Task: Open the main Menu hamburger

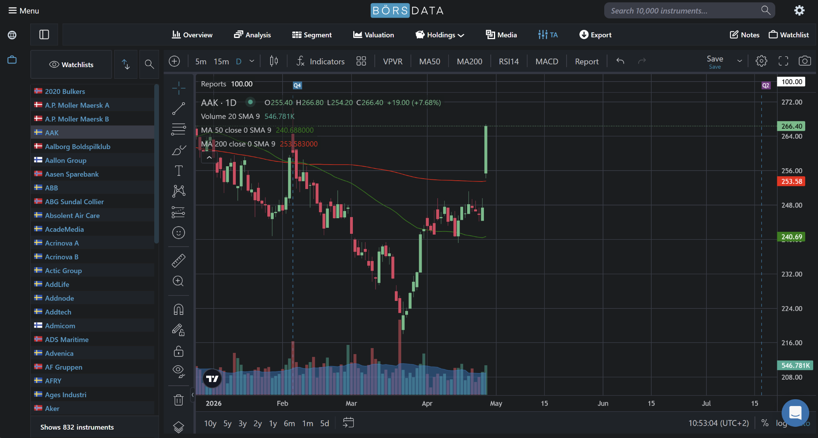Action: tap(23, 10)
